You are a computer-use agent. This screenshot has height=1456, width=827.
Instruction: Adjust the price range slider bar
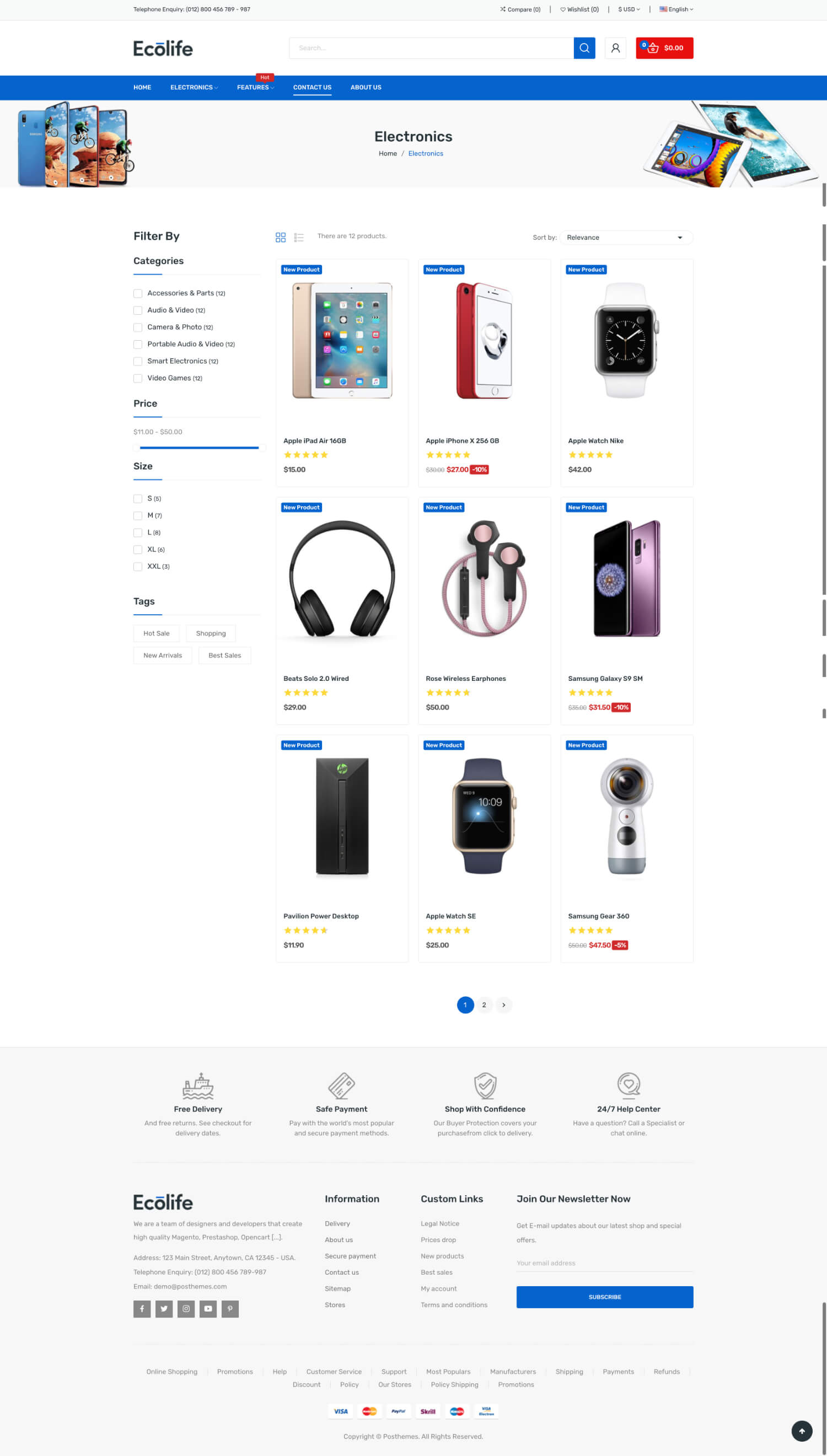coord(199,448)
